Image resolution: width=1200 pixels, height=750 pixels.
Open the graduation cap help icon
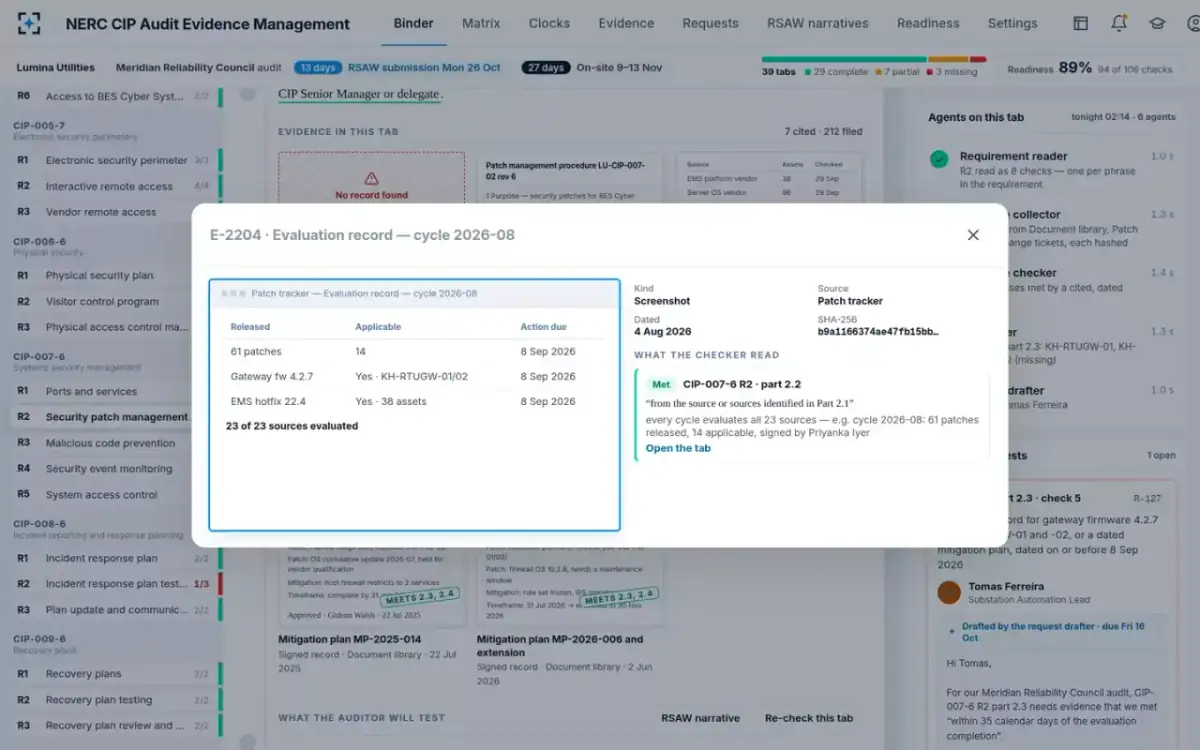(x=1157, y=24)
